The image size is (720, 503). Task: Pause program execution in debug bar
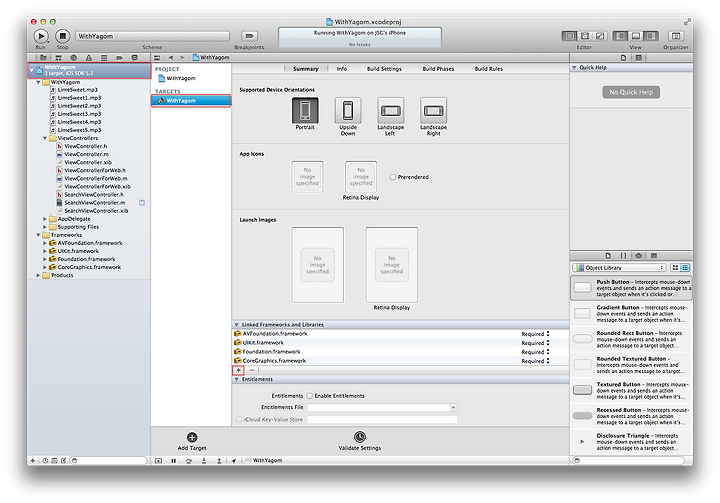(174, 460)
